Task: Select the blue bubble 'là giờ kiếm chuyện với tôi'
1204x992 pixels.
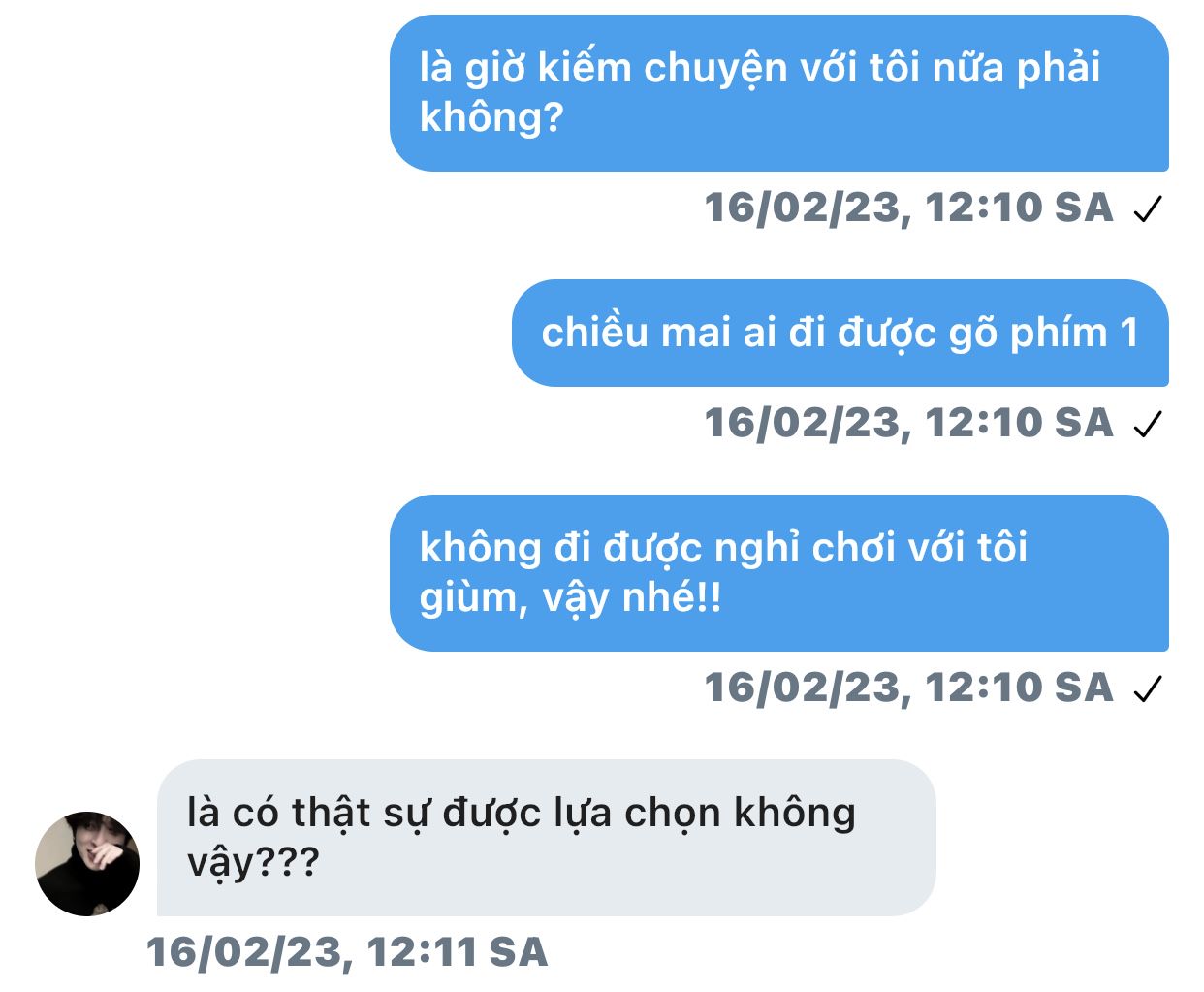Action: [779, 93]
